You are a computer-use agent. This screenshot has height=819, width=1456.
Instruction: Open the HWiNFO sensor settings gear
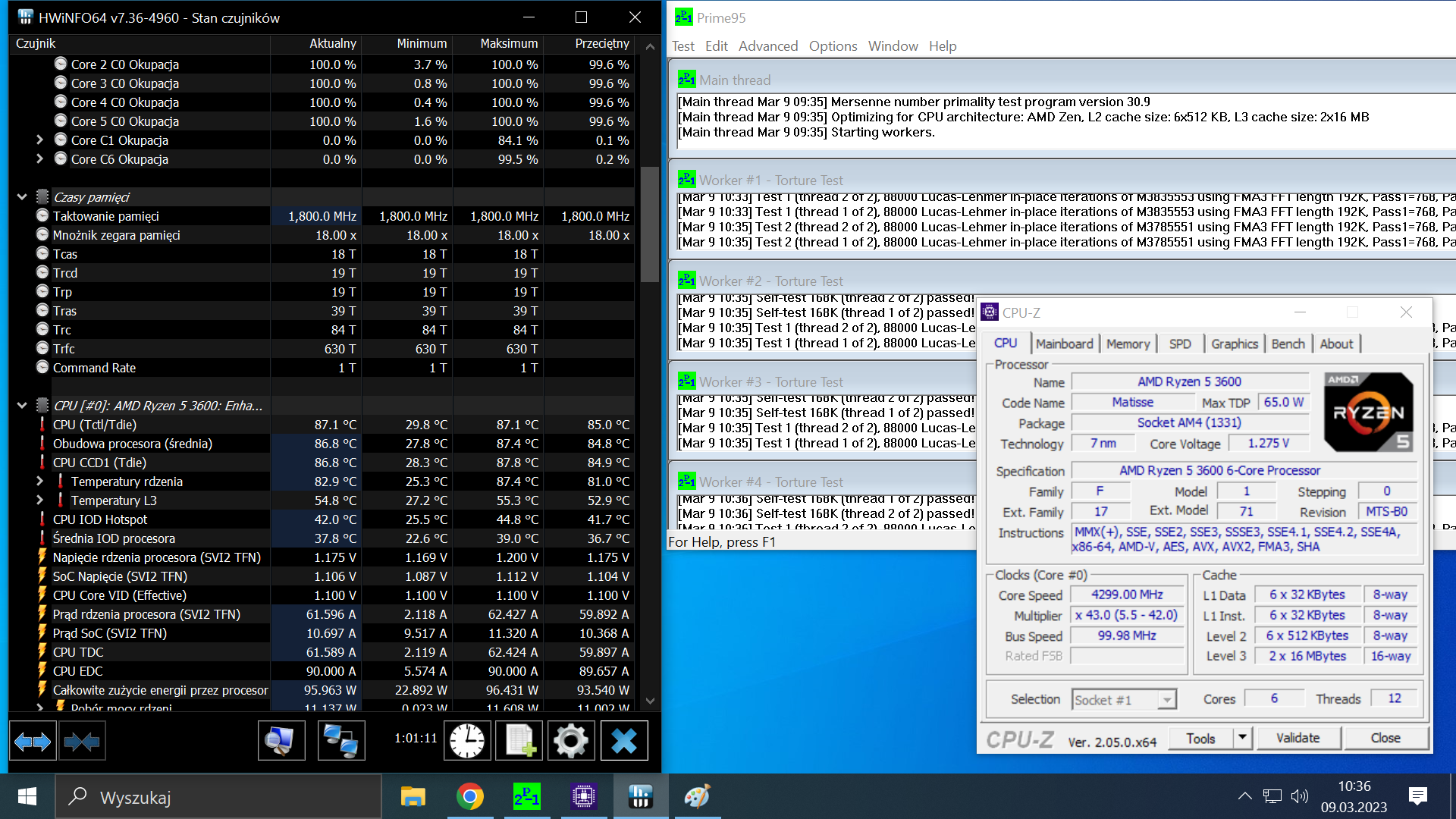point(570,741)
